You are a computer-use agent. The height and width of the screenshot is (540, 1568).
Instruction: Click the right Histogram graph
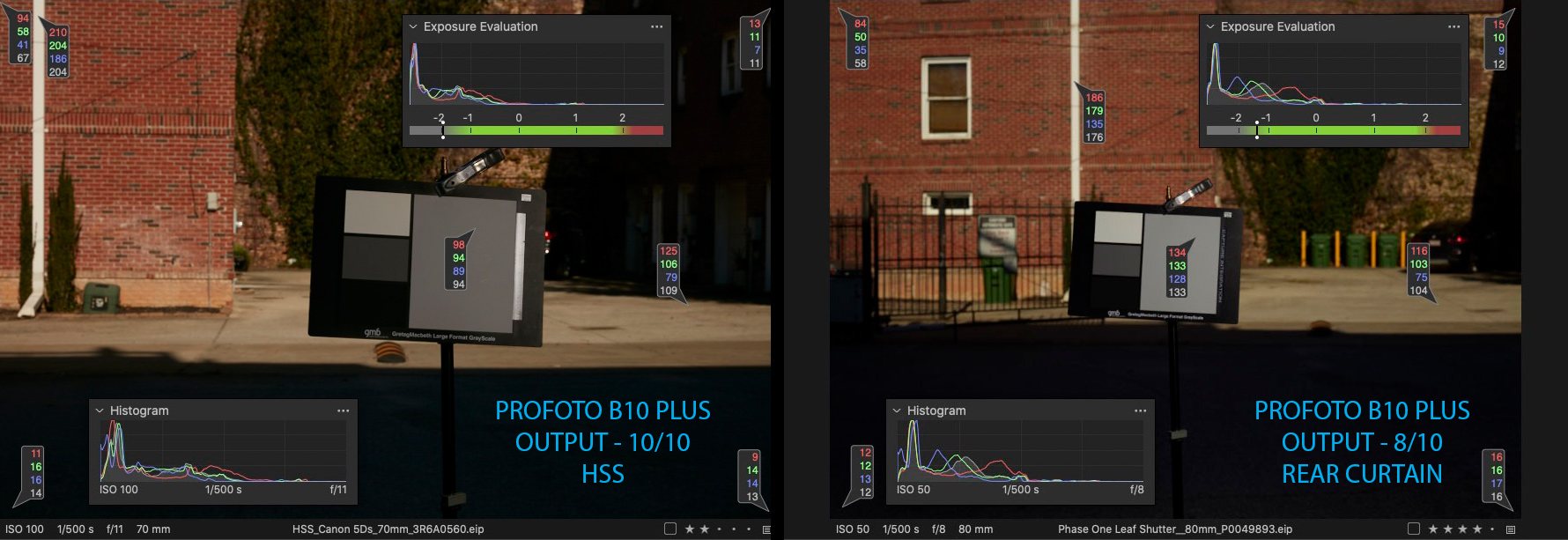[x=1020, y=450]
